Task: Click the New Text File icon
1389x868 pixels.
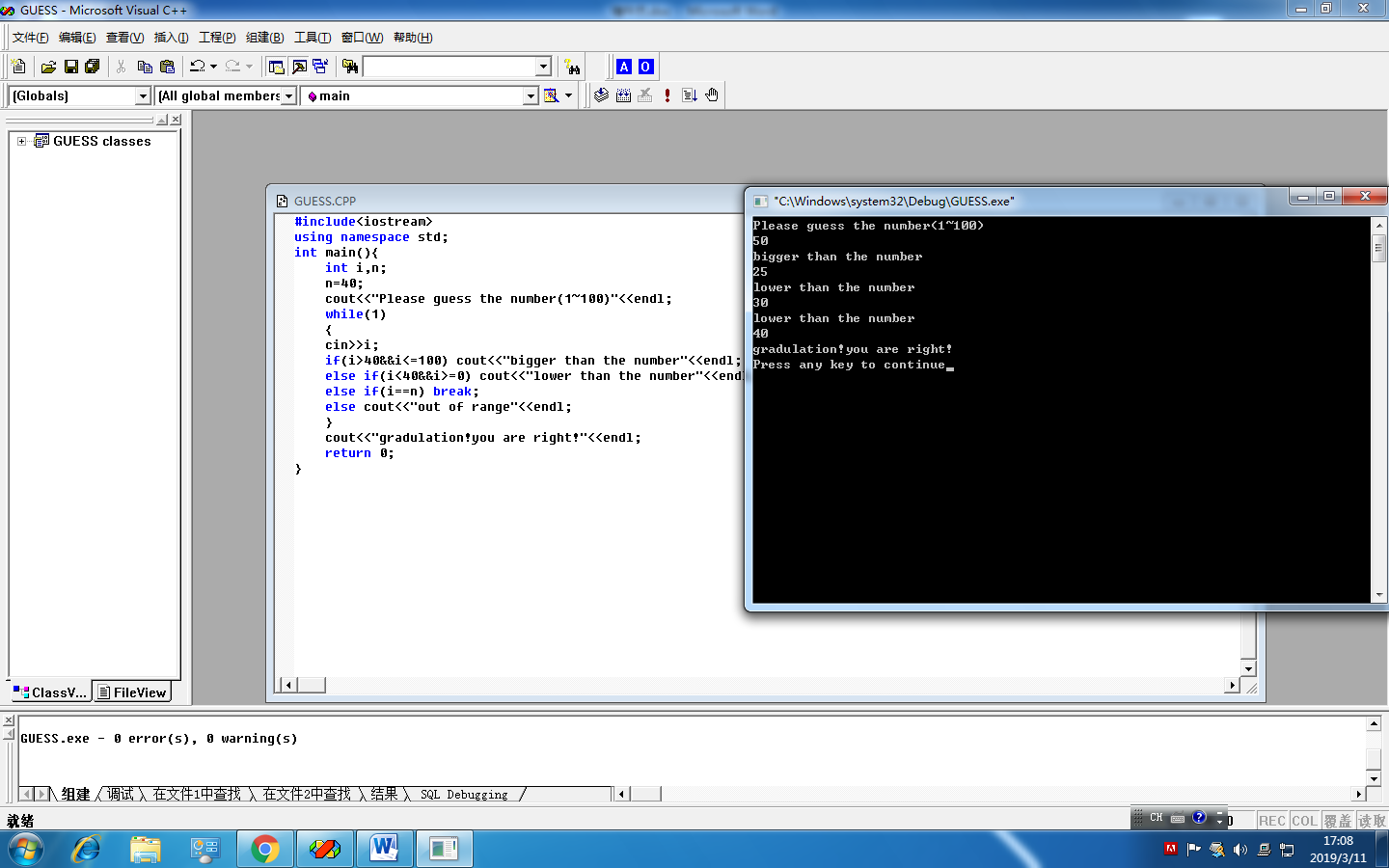Action: tap(18, 67)
